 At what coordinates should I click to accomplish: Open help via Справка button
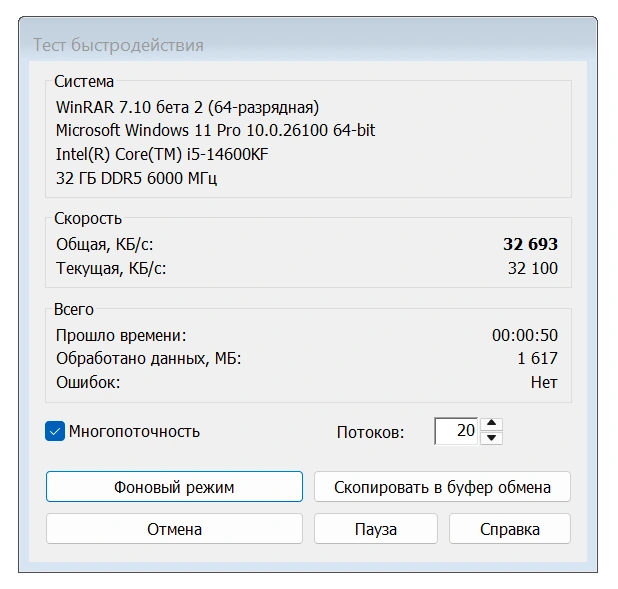(510, 529)
